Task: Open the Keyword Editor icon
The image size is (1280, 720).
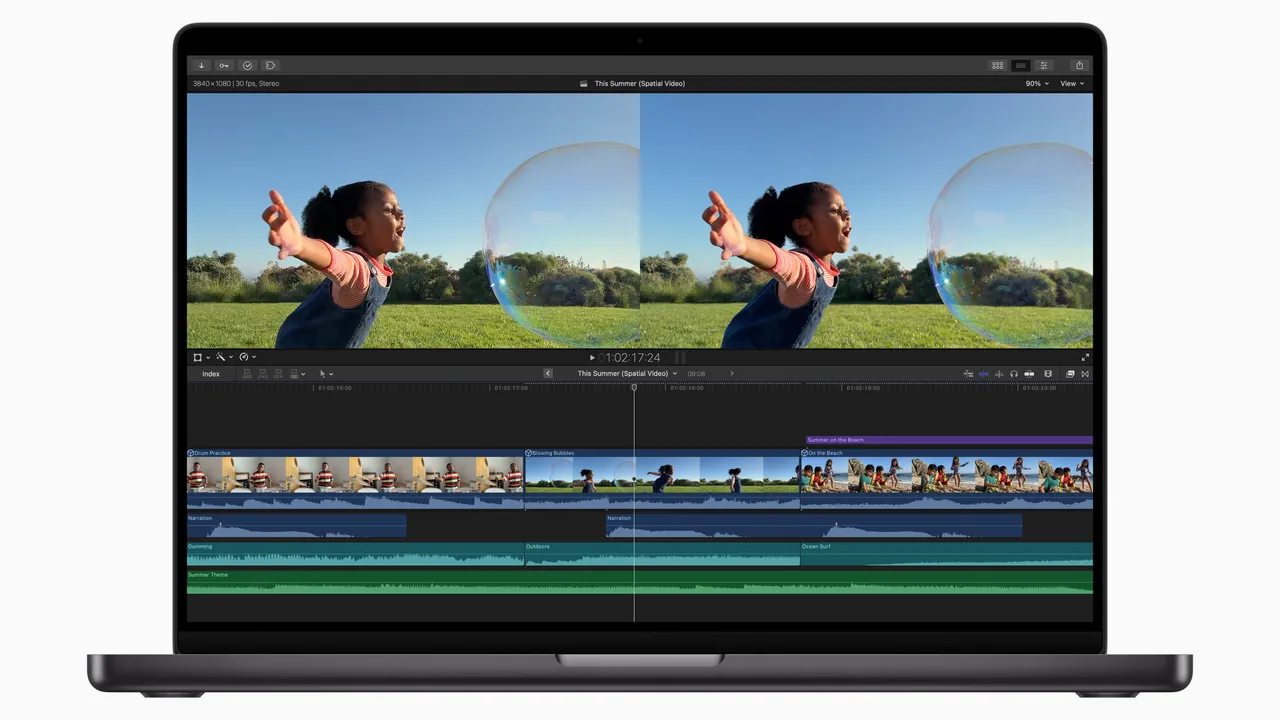Action: [224, 65]
